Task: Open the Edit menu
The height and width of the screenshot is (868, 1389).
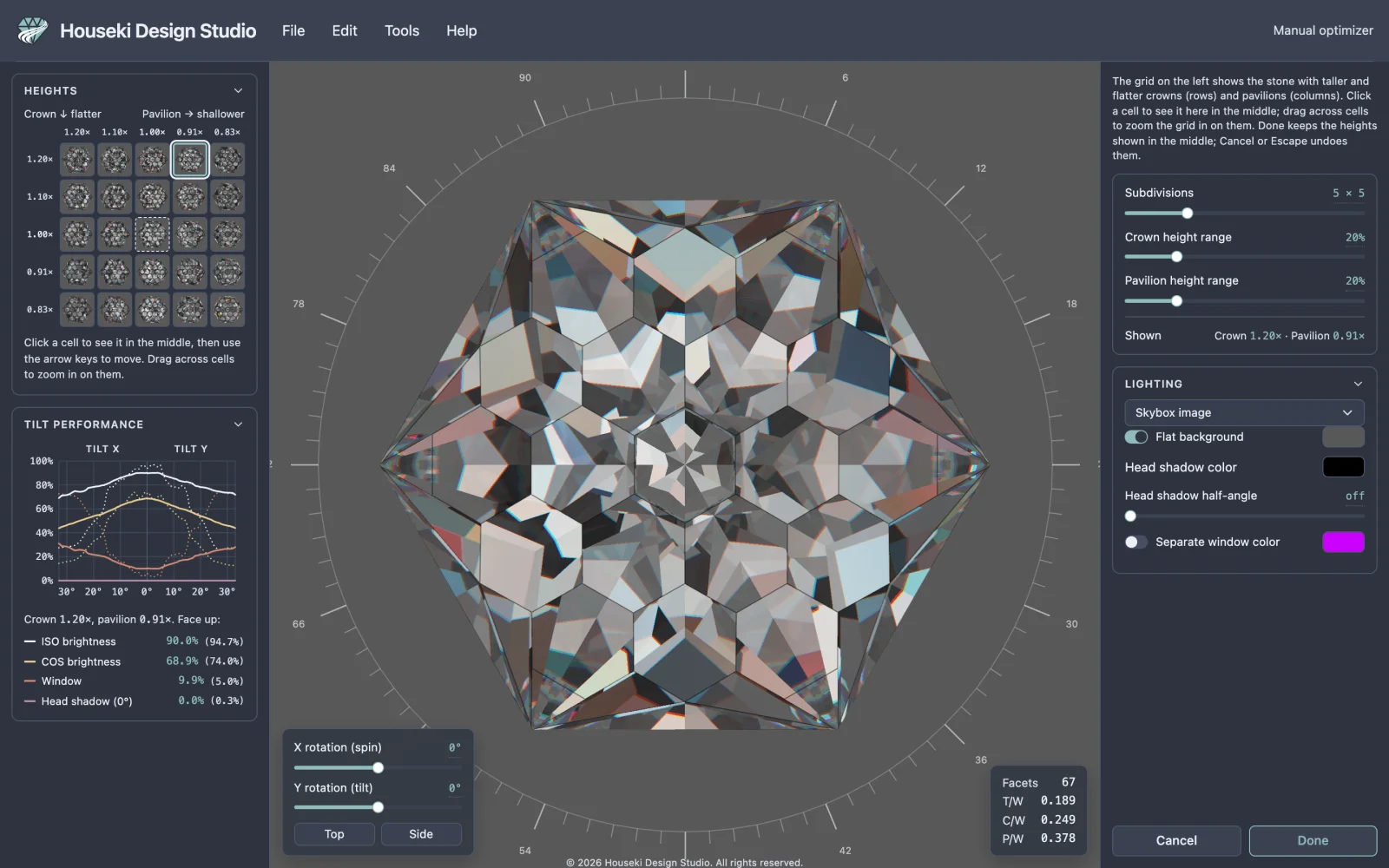Action: tap(345, 30)
